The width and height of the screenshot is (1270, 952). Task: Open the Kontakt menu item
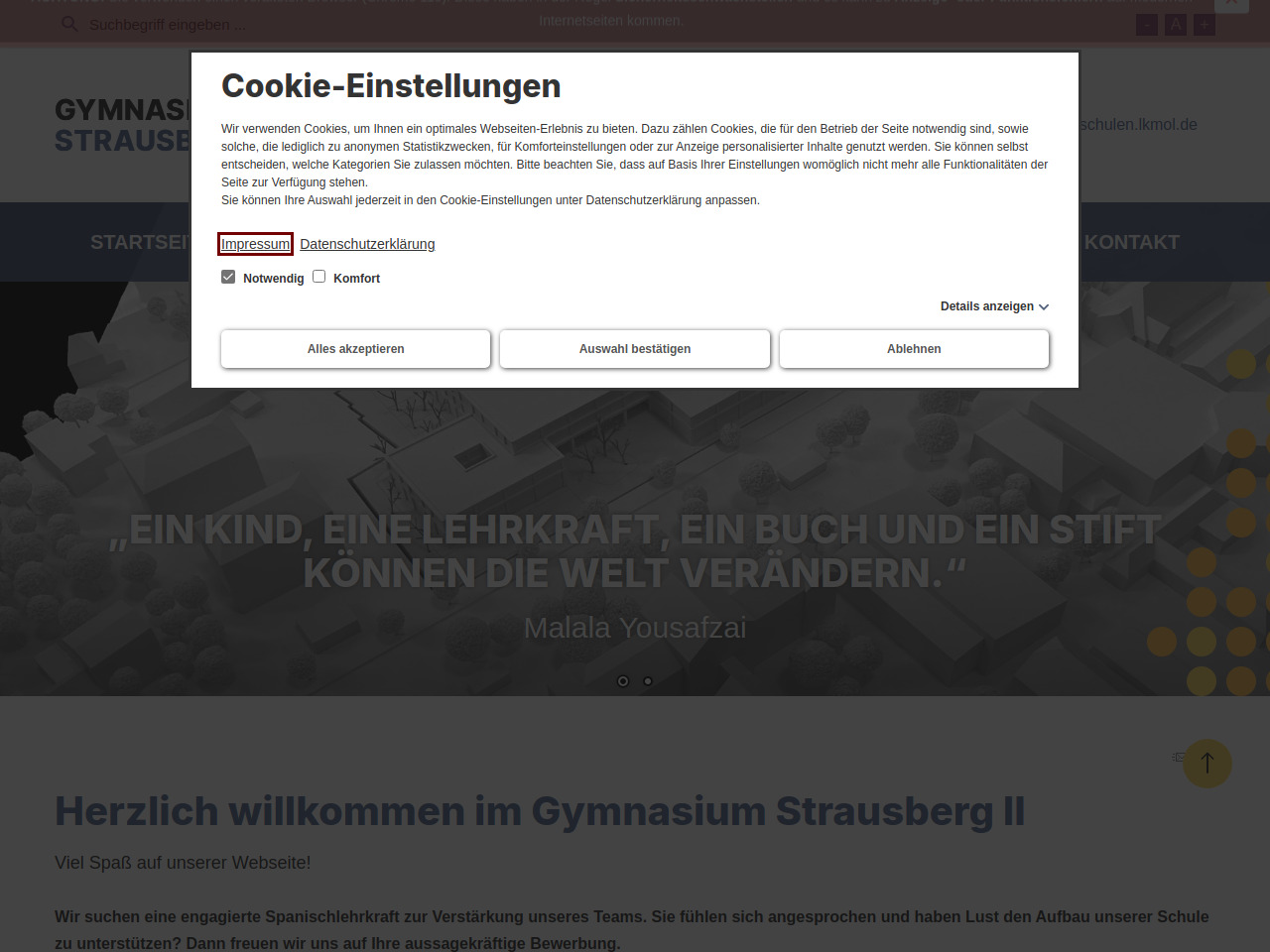1131,242
